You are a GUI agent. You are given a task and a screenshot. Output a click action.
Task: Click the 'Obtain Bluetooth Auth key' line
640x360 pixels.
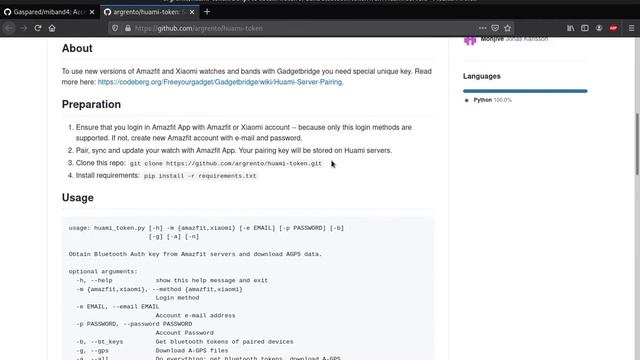pyautogui.click(x=195, y=254)
